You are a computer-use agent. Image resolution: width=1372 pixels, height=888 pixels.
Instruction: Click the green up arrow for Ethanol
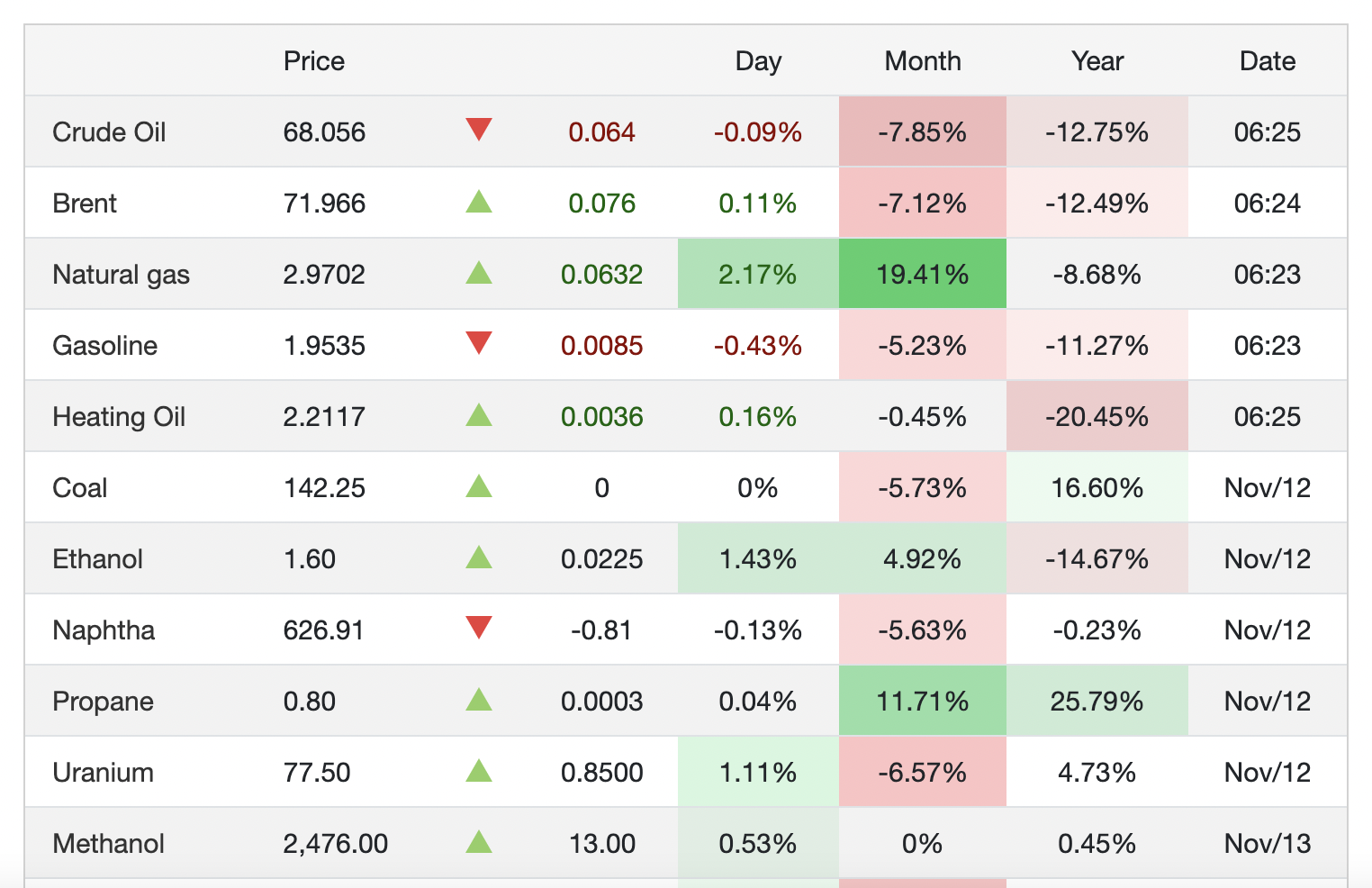(479, 557)
